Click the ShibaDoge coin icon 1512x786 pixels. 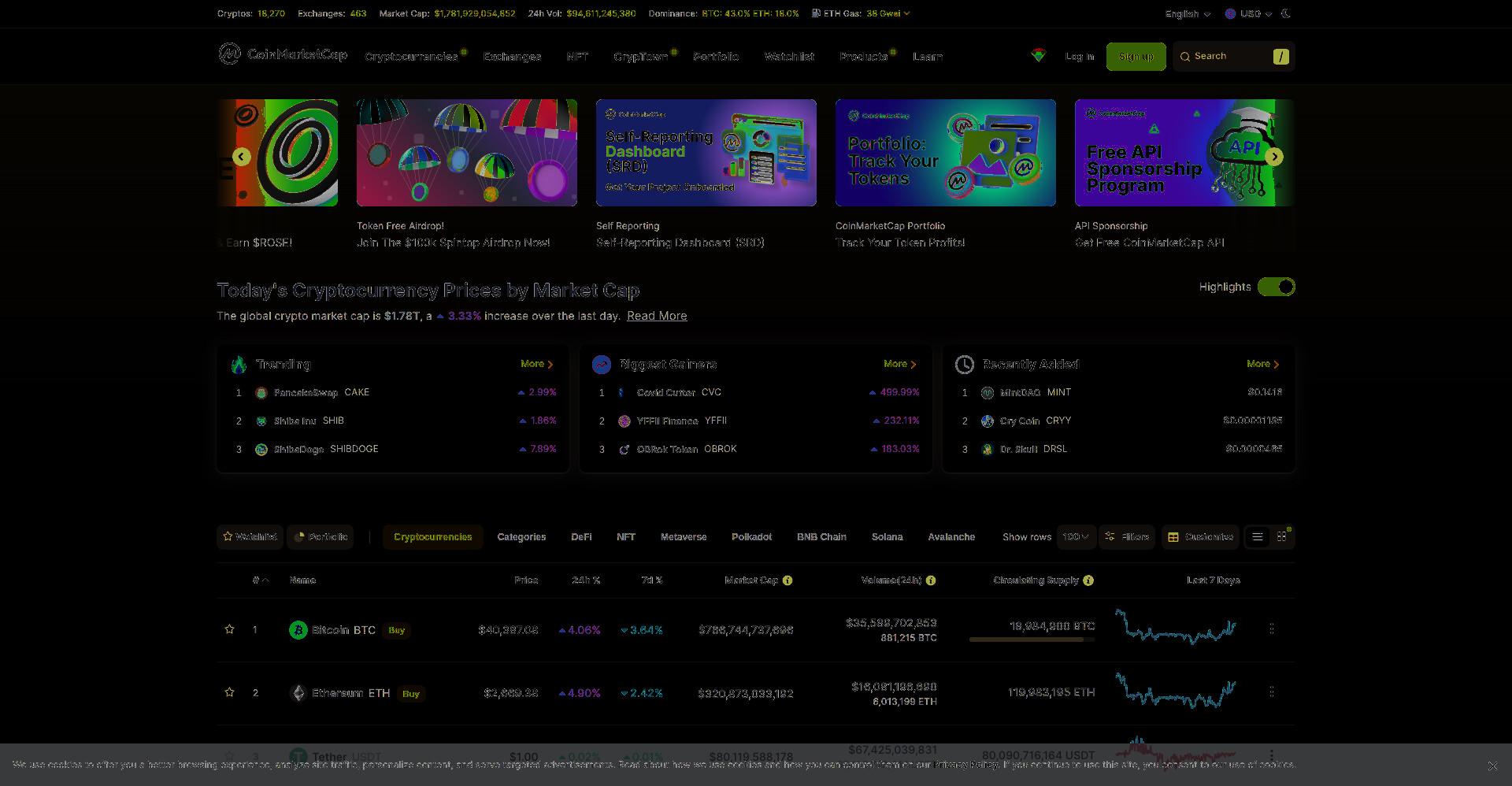click(x=261, y=450)
